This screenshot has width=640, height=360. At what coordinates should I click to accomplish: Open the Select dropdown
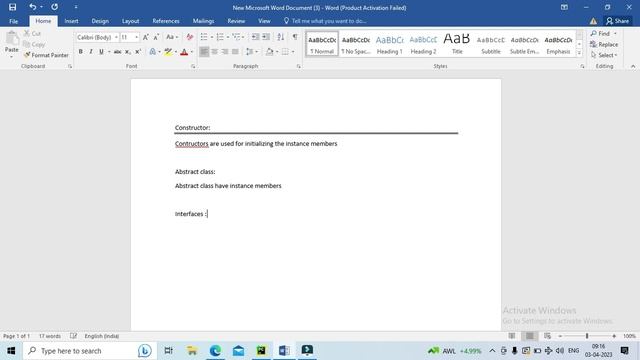pyautogui.click(x=604, y=55)
